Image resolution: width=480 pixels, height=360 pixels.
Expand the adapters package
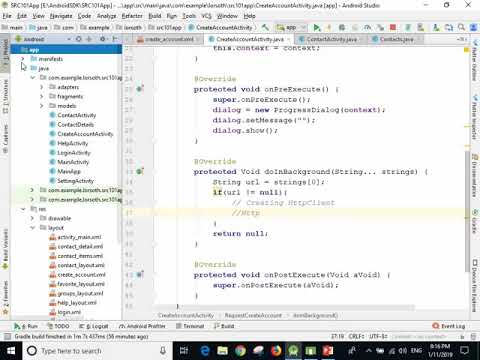tap(42, 87)
